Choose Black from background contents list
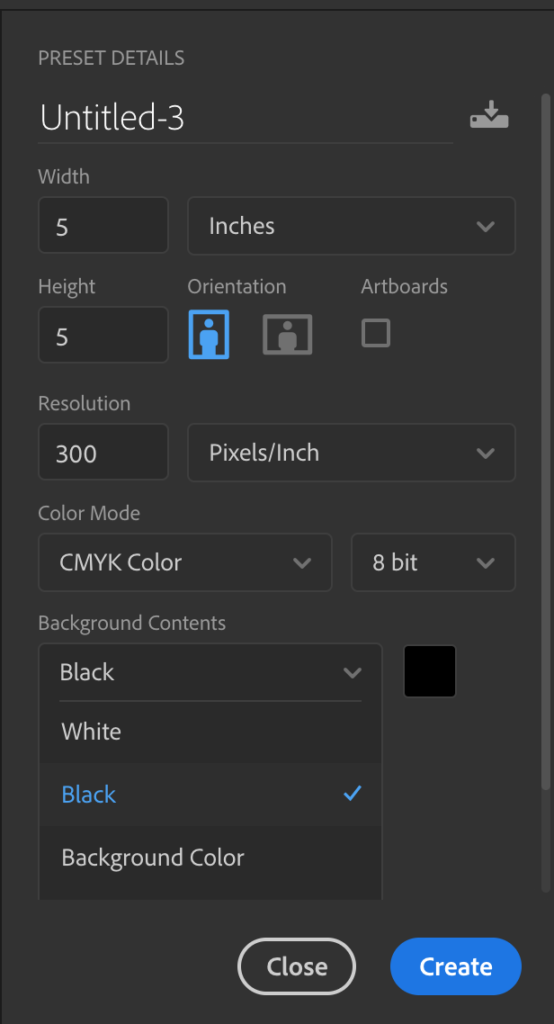The width and height of the screenshot is (554, 1024). 210,794
